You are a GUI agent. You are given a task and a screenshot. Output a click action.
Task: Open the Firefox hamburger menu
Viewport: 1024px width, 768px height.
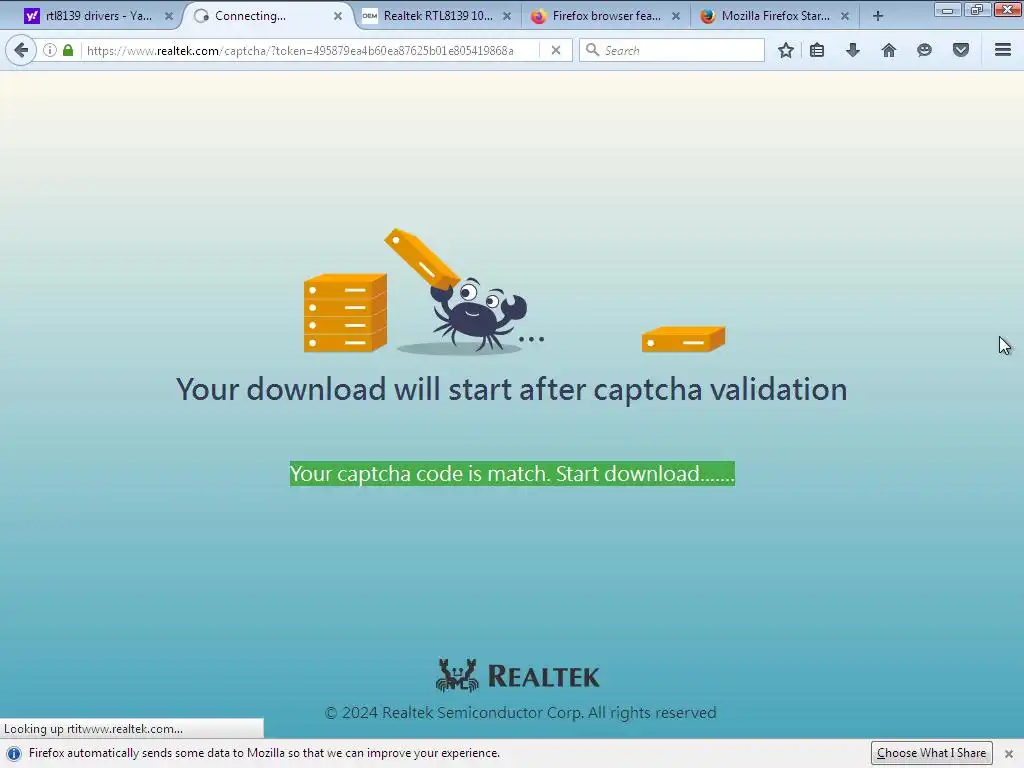1003,50
